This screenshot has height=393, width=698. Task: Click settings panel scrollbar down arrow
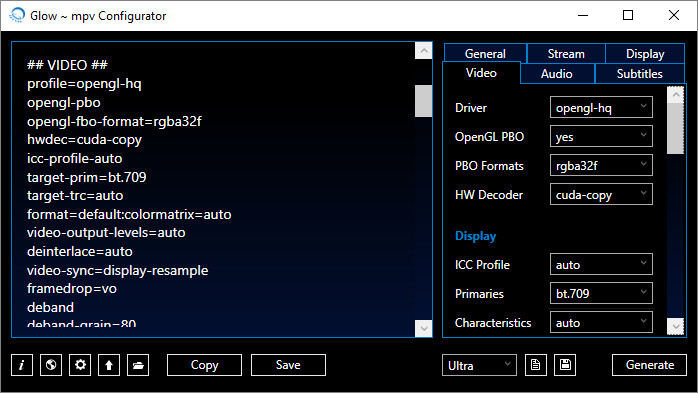pos(676,326)
